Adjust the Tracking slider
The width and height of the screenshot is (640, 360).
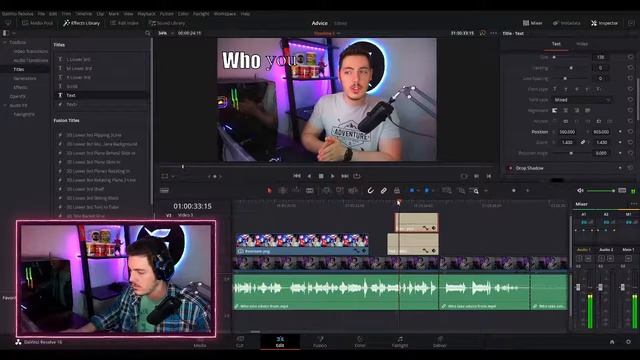pos(570,68)
